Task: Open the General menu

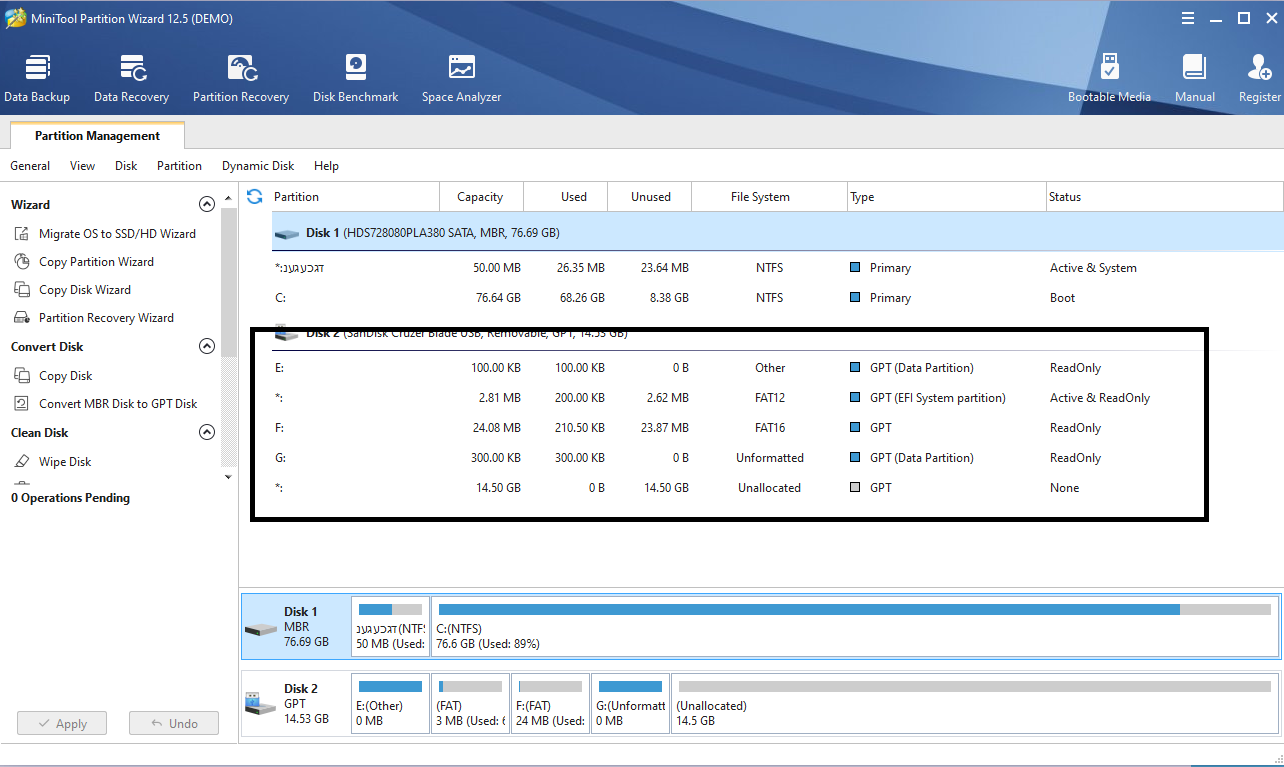Action: click(30, 166)
